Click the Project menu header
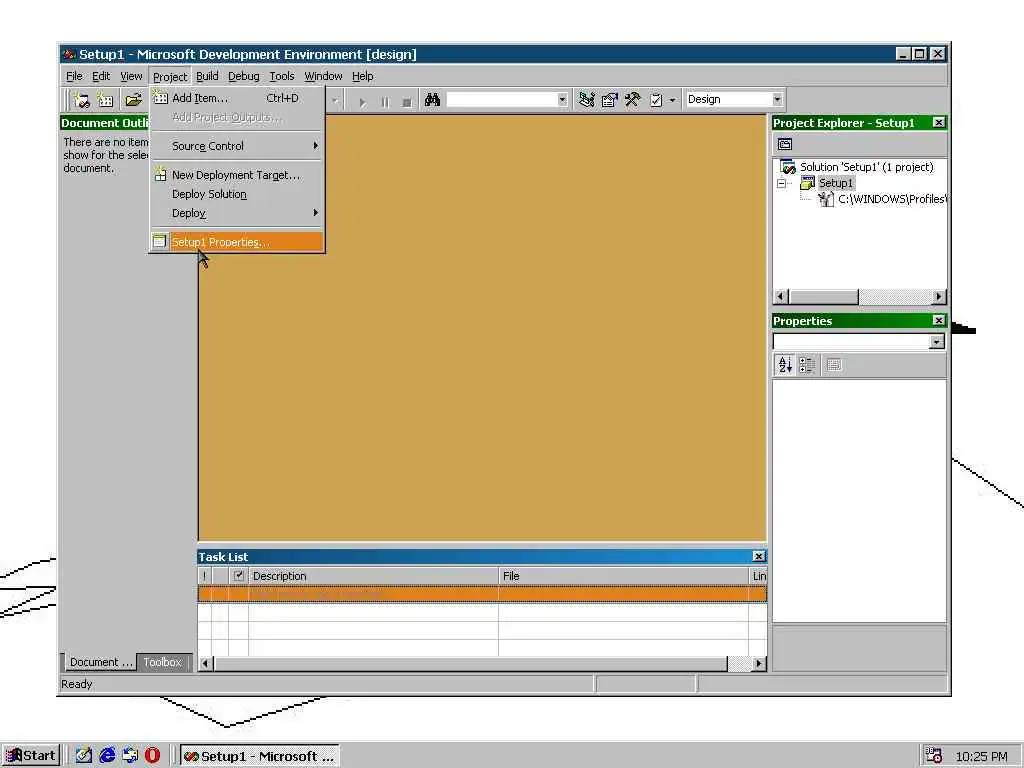 (x=170, y=76)
